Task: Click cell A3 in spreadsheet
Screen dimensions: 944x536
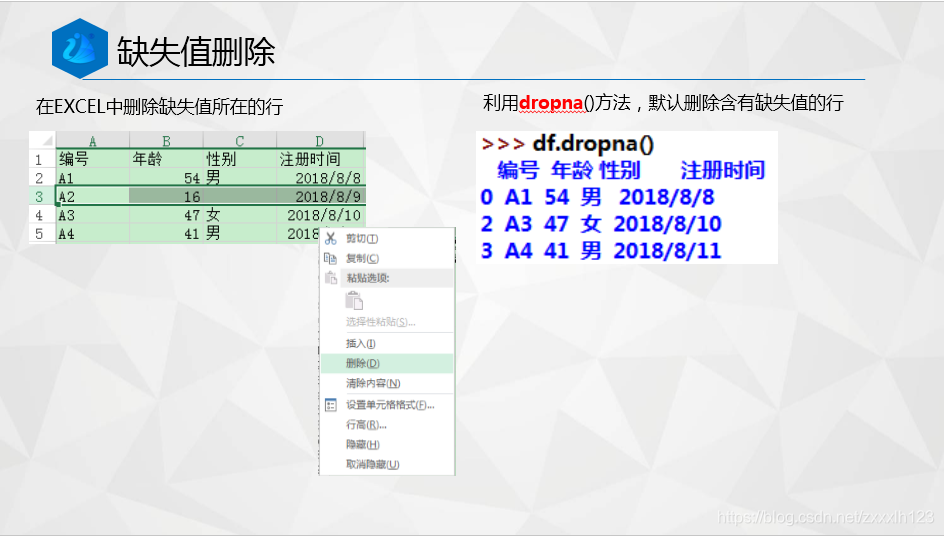Action: (93, 215)
